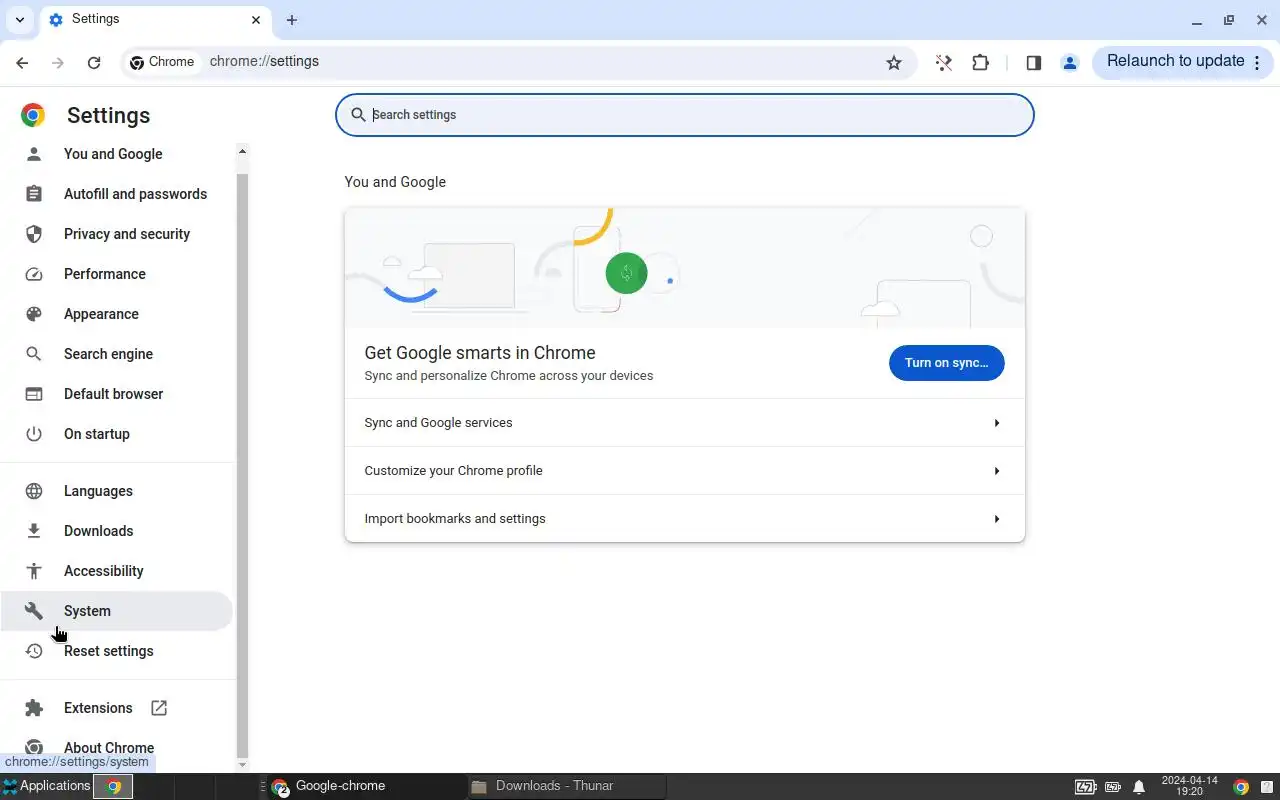Click the pinned extension icon next to star
This screenshot has height=800, width=1280.
point(943,63)
